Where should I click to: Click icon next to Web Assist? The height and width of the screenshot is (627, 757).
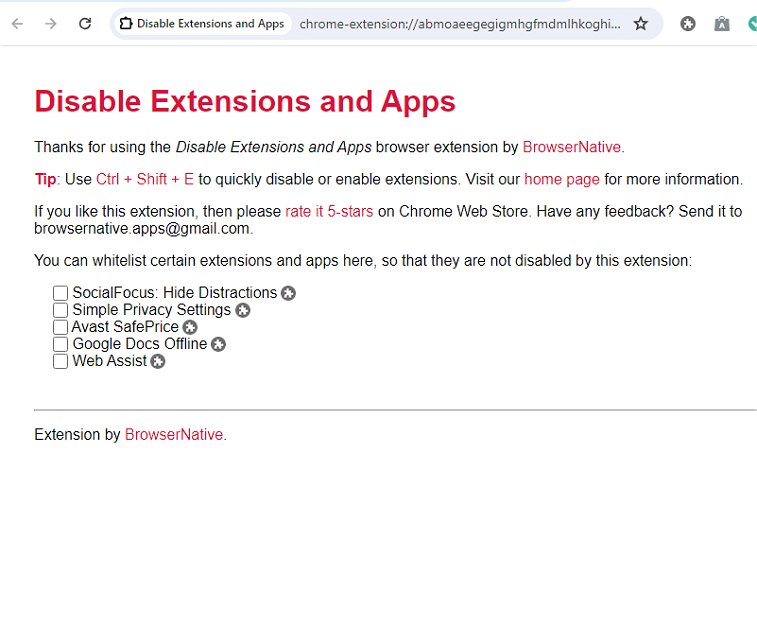click(x=158, y=361)
